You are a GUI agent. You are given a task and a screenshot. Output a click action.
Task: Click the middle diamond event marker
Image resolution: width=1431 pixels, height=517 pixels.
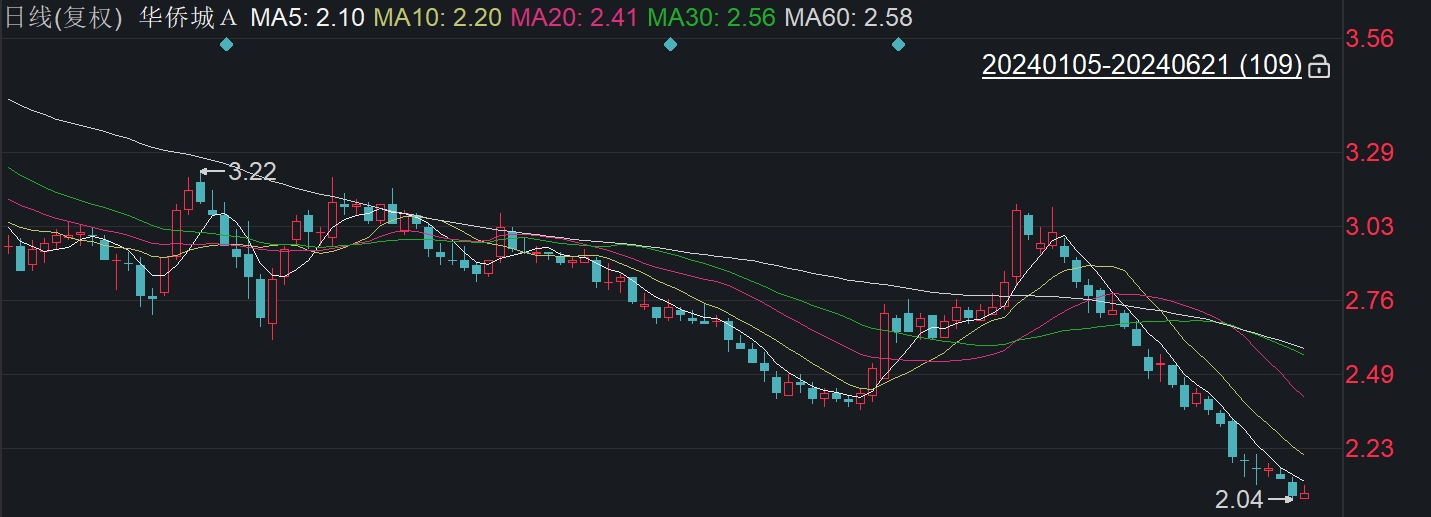click(x=671, y=44)
